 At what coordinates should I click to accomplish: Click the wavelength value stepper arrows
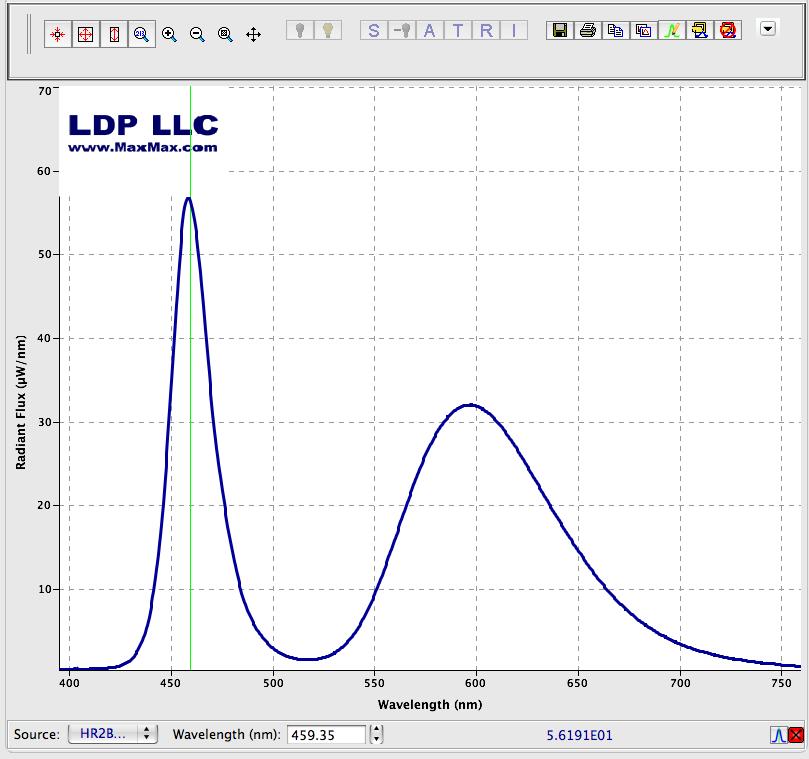tap(377, 734)
